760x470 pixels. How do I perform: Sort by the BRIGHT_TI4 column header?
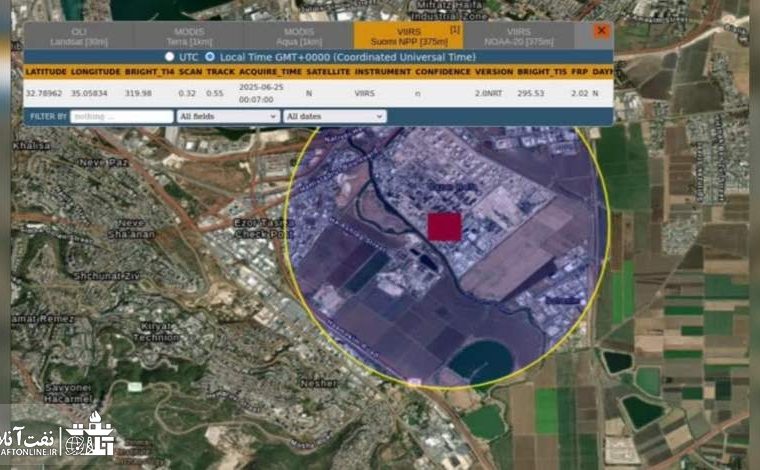(149, 72)
